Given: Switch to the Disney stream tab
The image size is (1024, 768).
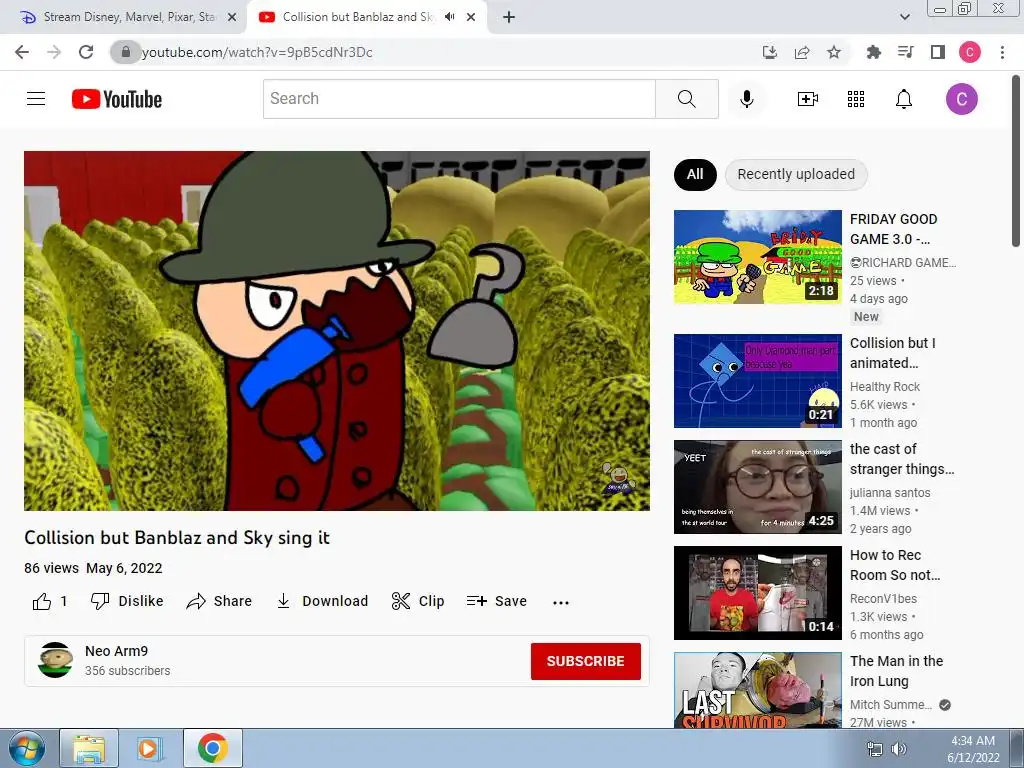Looking at the screenshot, I should [123, 17].
